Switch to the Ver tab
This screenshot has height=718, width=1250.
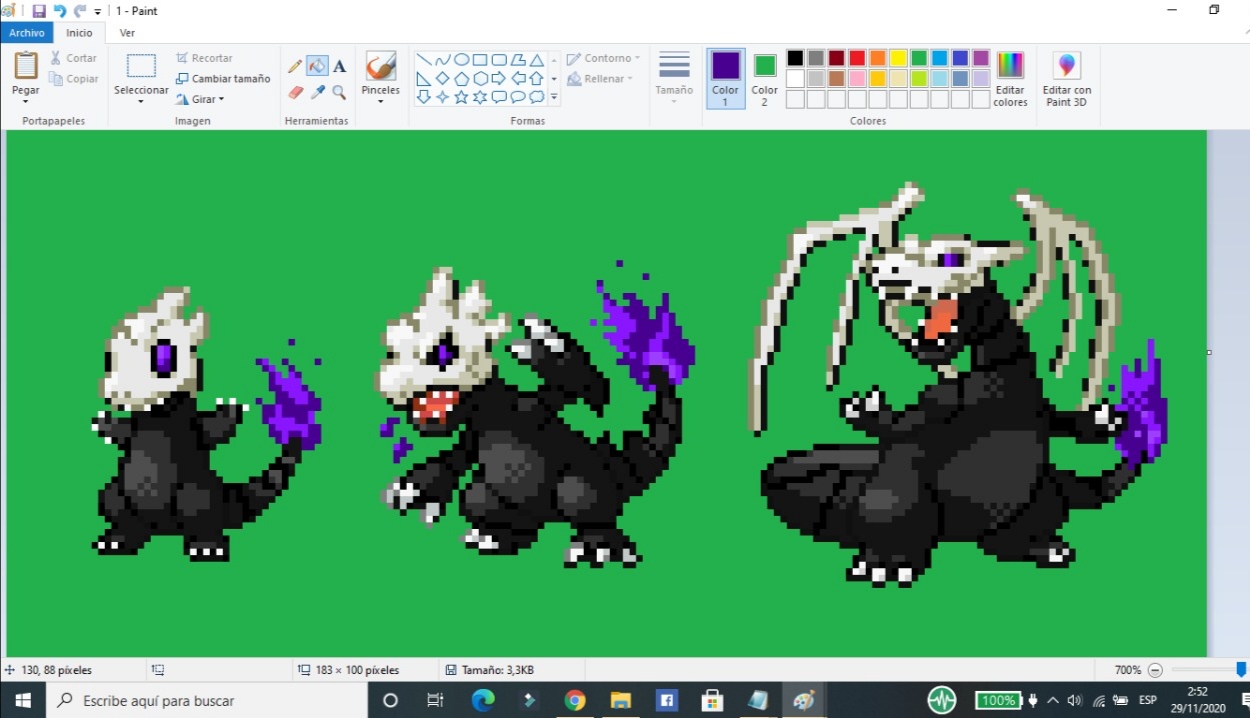pos(127,33)
